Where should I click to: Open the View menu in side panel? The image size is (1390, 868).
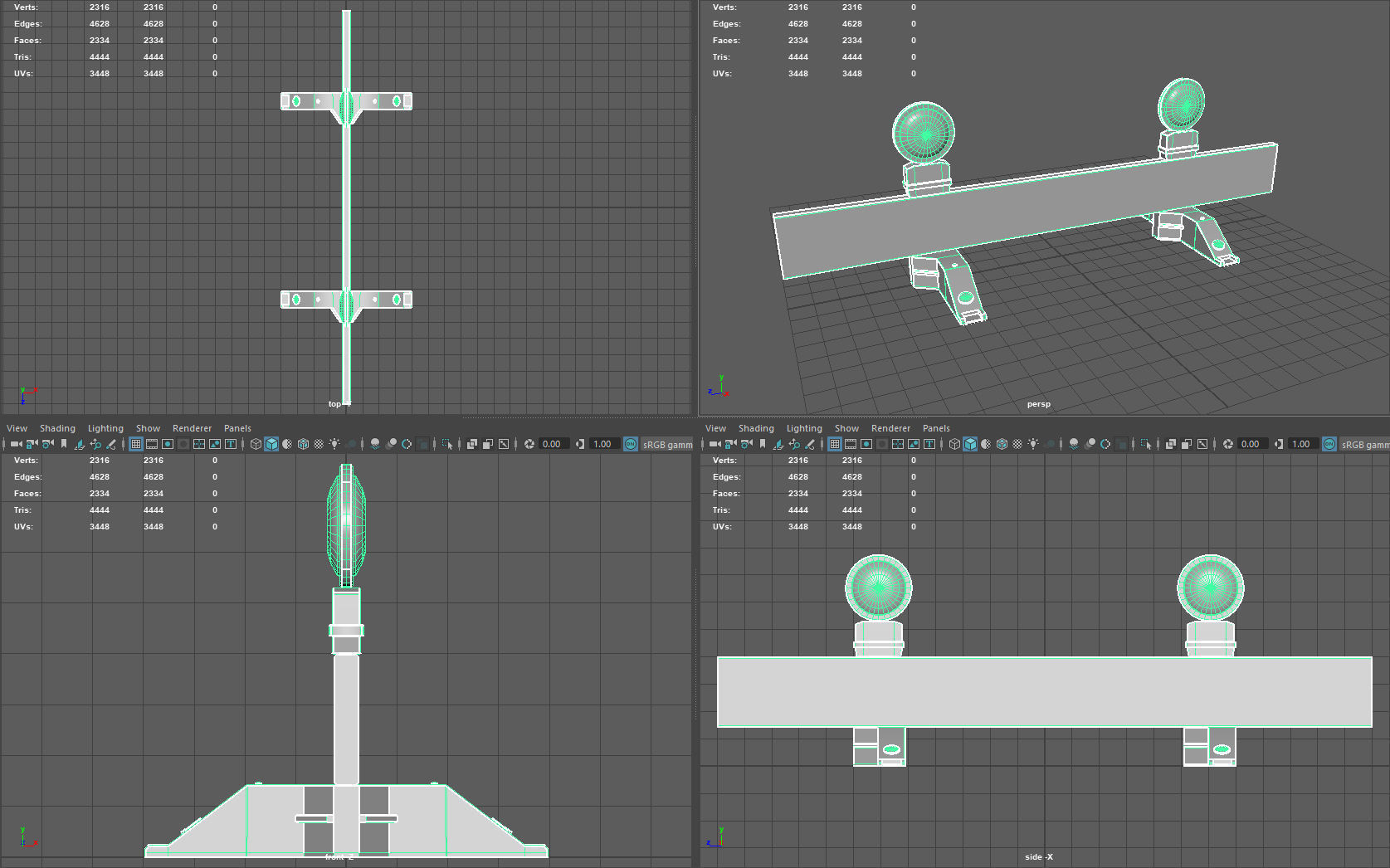click(x=715, y=428)
